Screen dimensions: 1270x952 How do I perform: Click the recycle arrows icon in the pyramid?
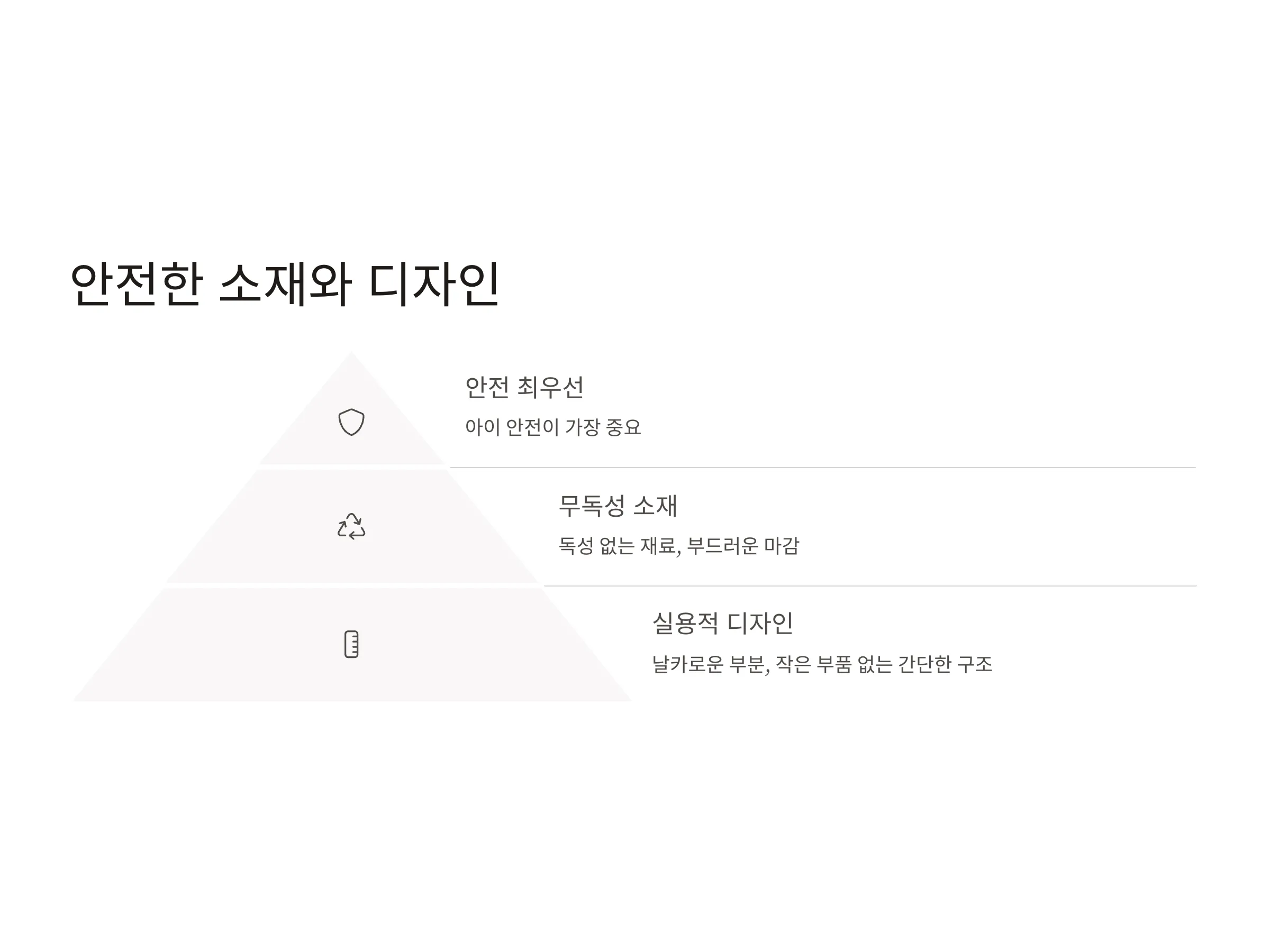(351, 526)
